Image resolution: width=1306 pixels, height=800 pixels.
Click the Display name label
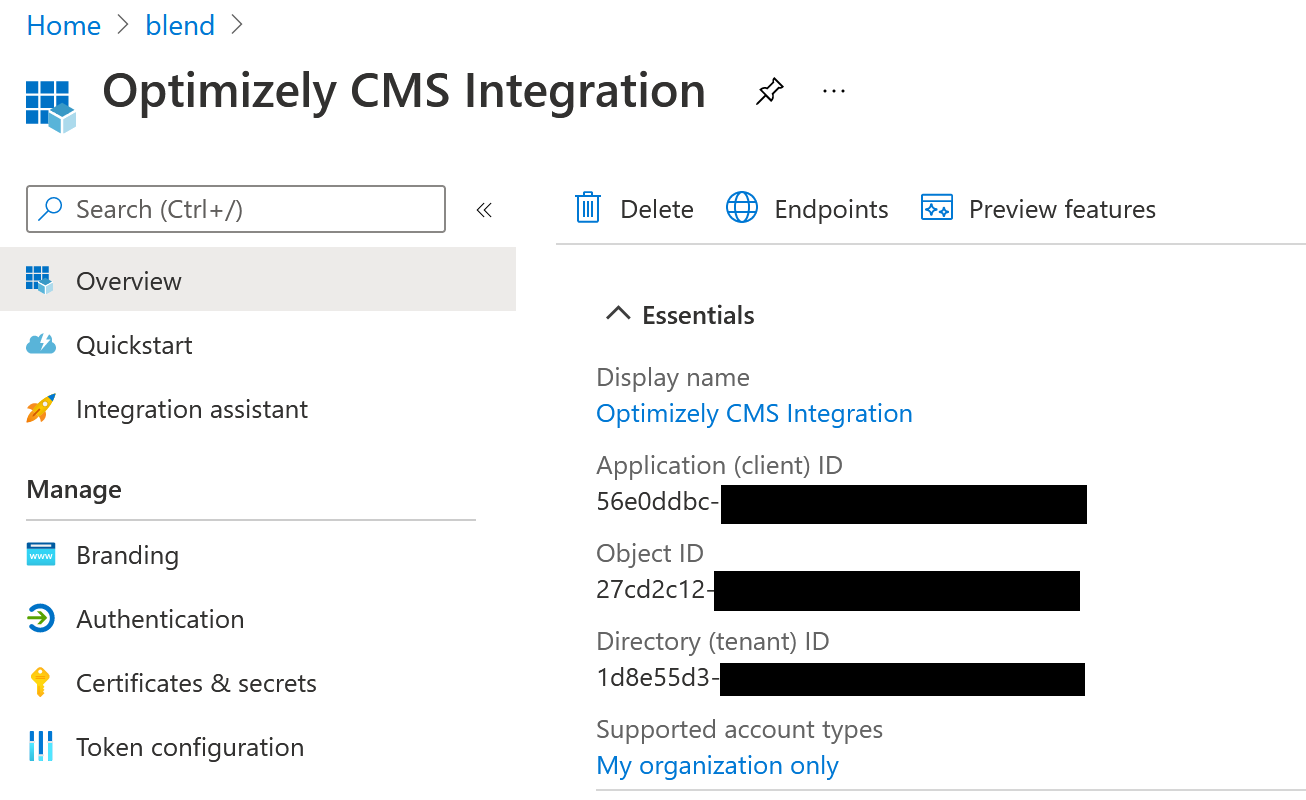(673, 377)
